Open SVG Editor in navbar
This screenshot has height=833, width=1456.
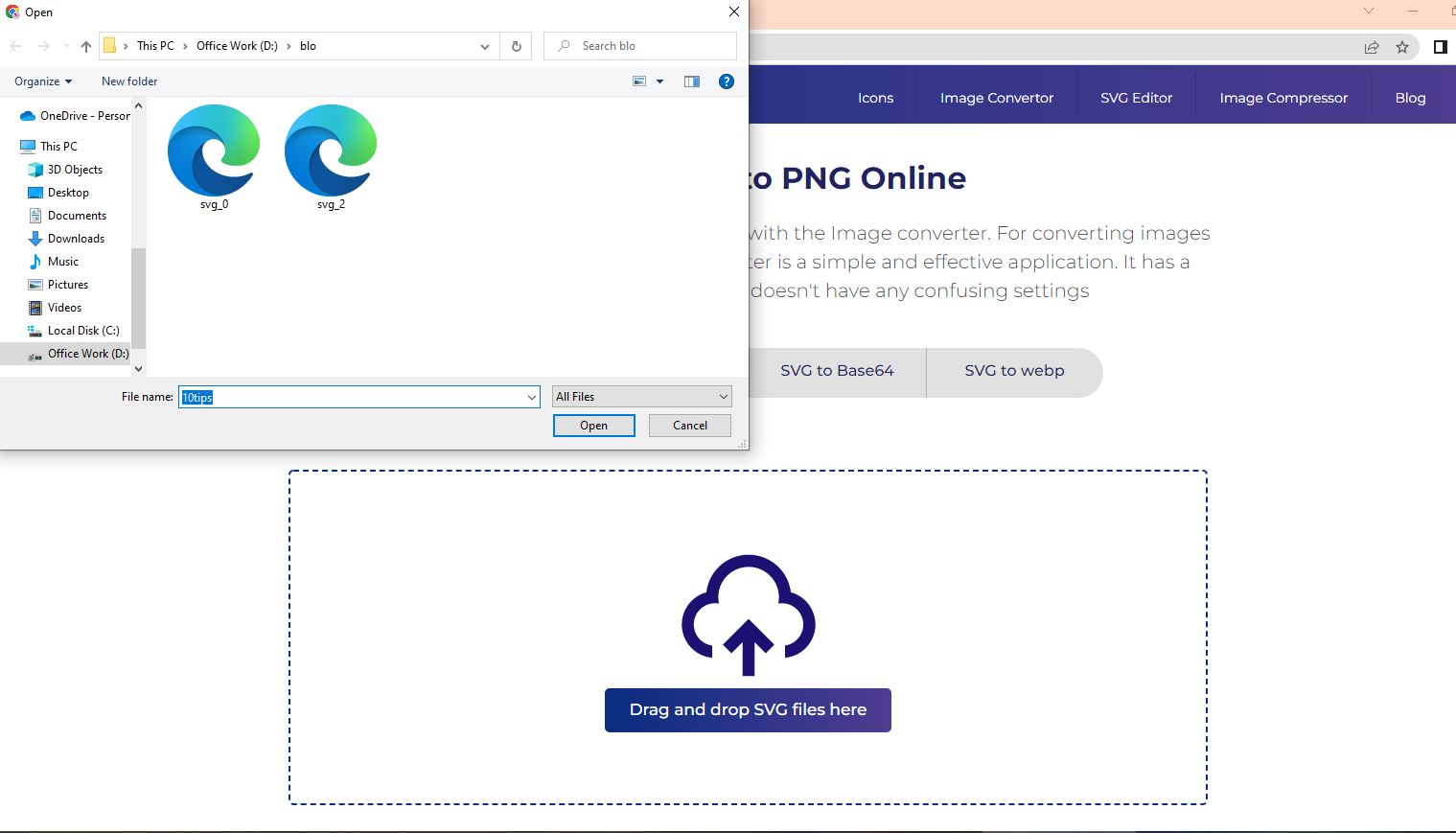tap(1137, 98)
